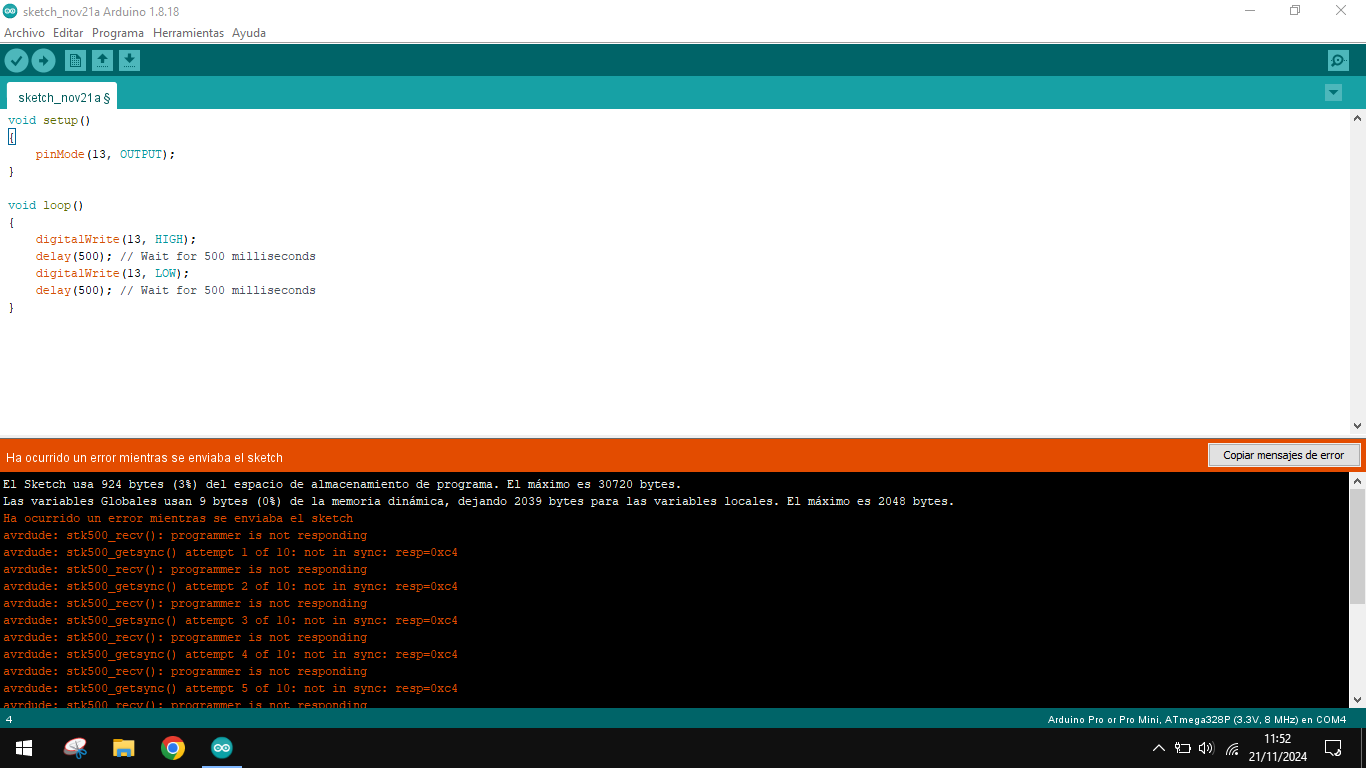Open the tab options dropdown arrow
1366x768 pixels.
pos(1333,93)
